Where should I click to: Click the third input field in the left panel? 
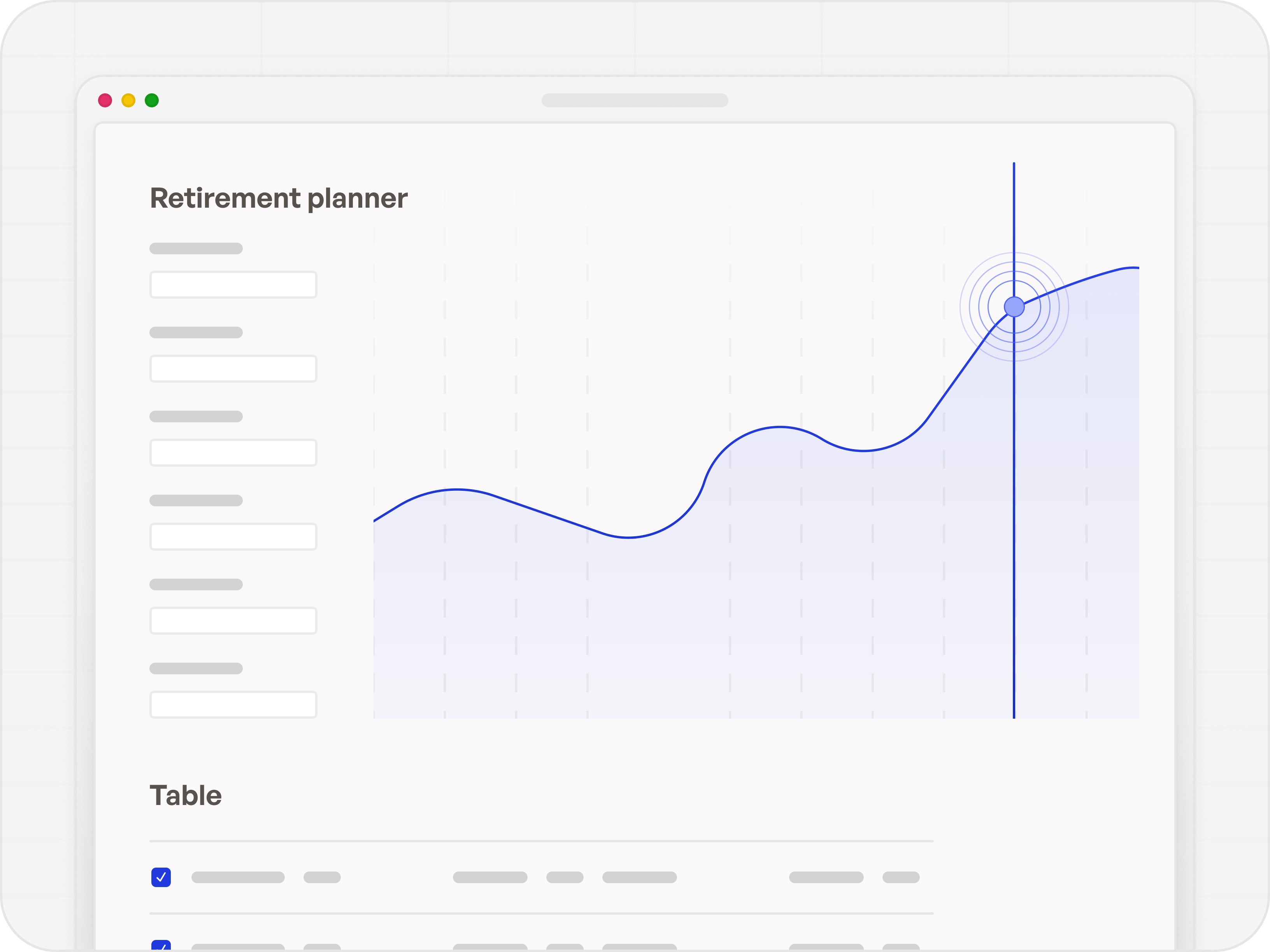(x=233, y=453)
